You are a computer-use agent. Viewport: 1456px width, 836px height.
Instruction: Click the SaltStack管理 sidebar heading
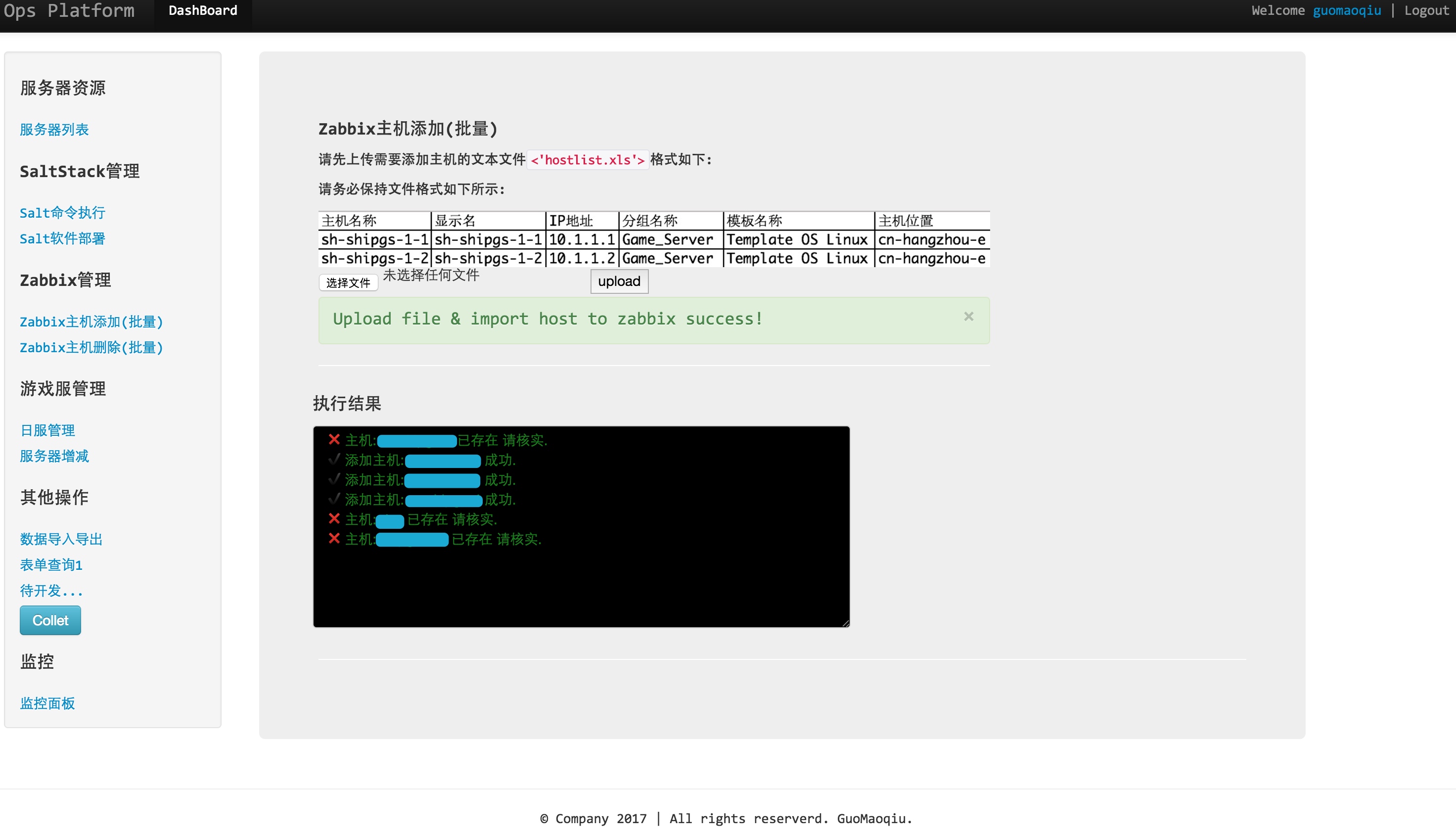[x=80, y=171]
